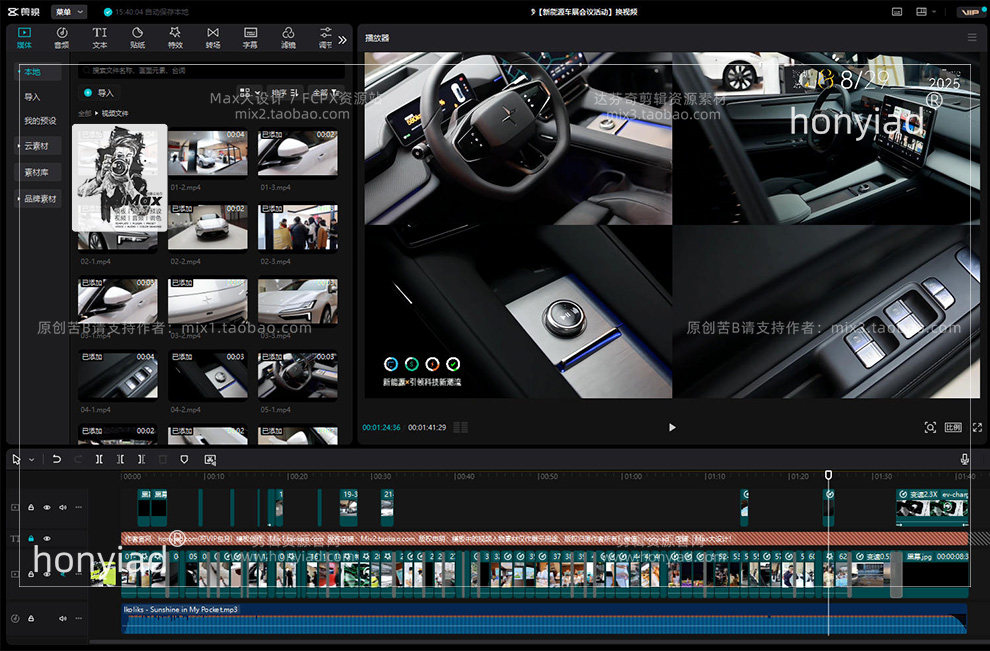990x651 pixels.
Task: Open the 排序 sort dropdown
Action: point(283,92)
